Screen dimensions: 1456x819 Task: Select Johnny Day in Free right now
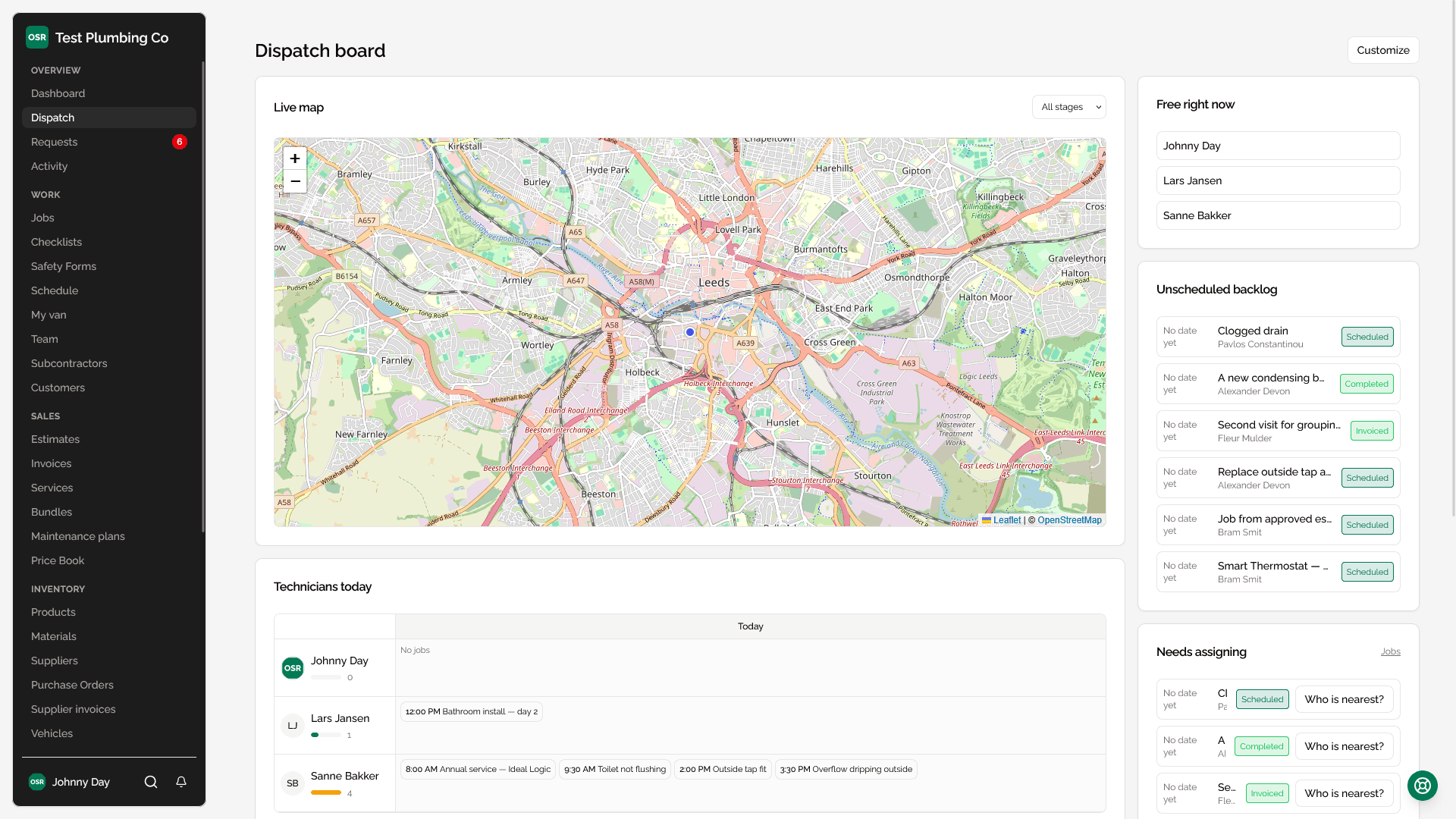pos(1279,146)
